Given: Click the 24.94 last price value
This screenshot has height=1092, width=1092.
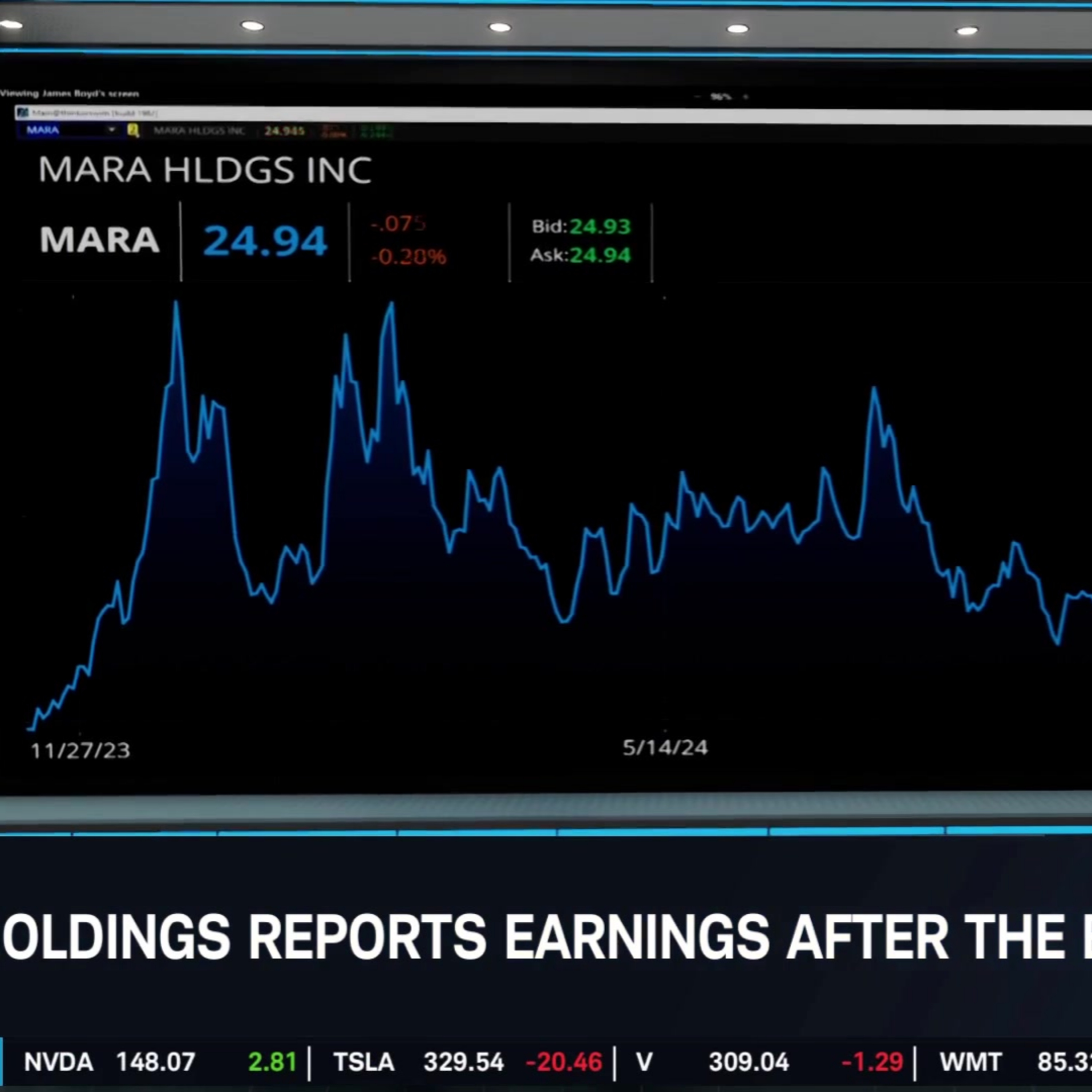Looking at the screenshot, I should click(265, 241).
